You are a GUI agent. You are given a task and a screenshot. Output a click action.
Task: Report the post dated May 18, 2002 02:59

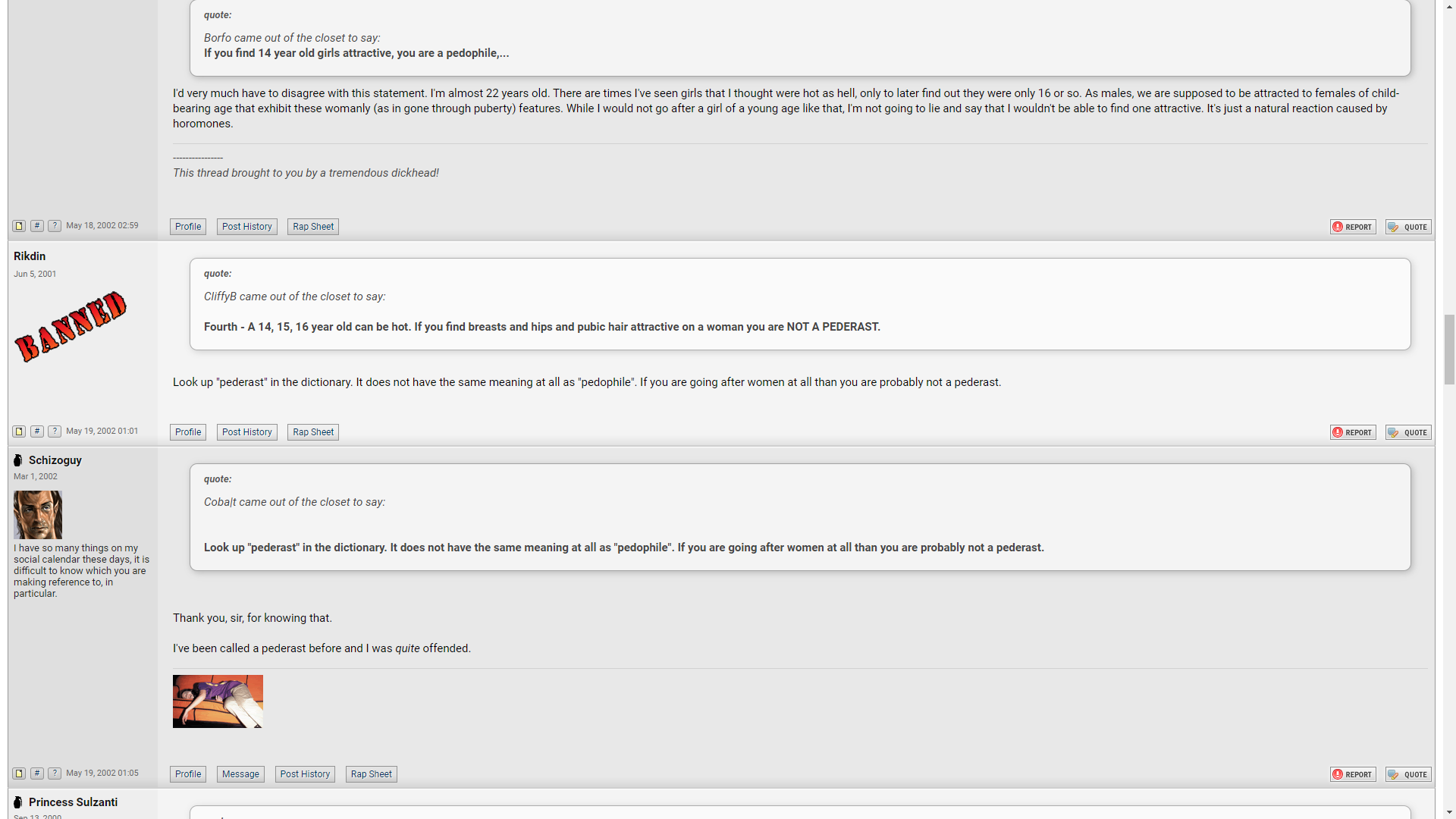pos(1353,227)
